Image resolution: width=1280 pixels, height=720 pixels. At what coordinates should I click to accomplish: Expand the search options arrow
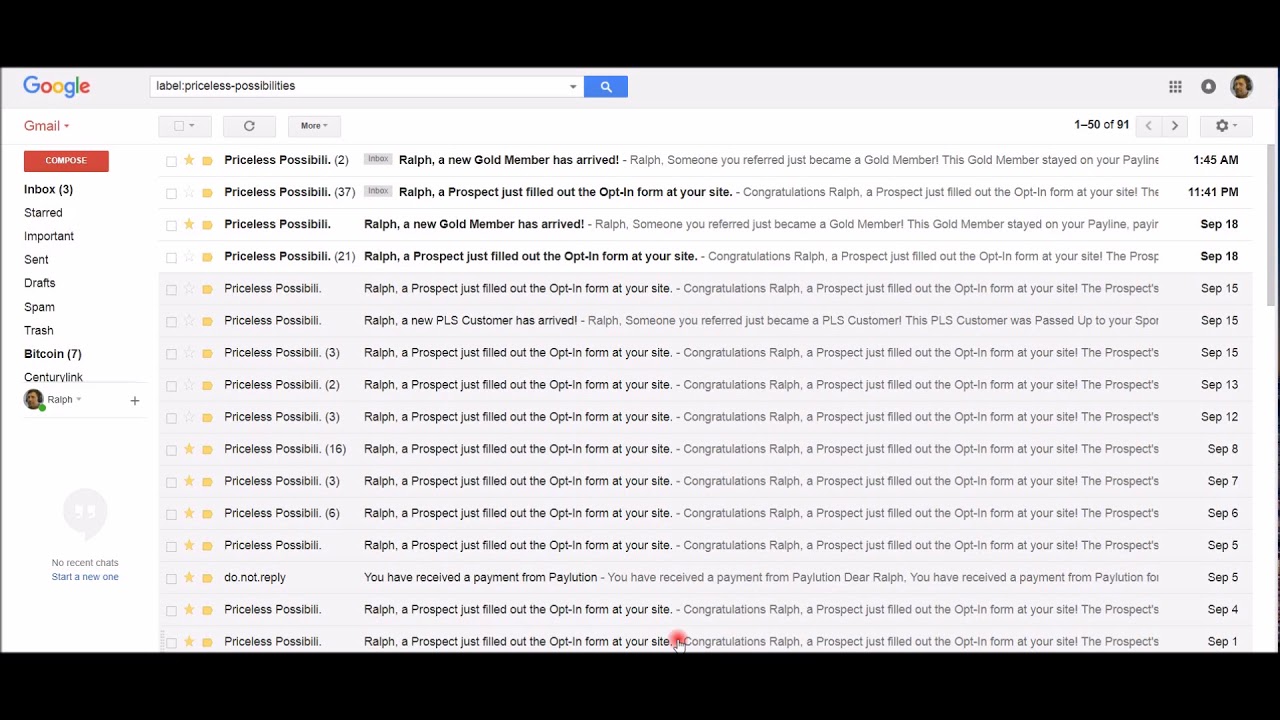pos(573,87)
